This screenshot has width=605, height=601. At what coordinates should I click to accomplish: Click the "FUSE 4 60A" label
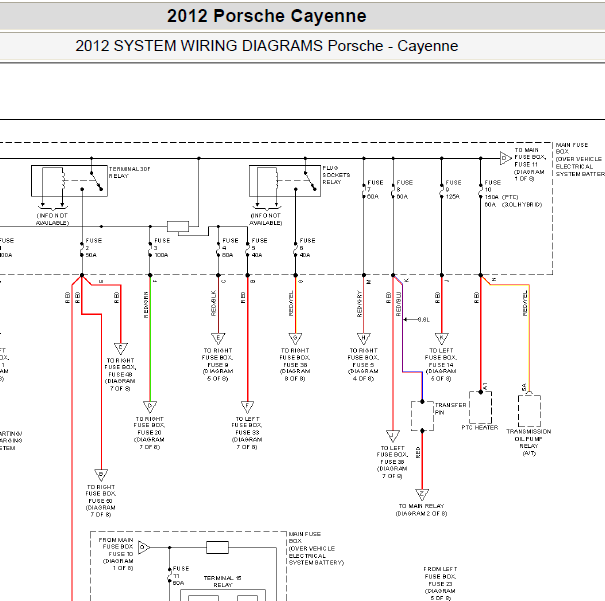(230, 248)
